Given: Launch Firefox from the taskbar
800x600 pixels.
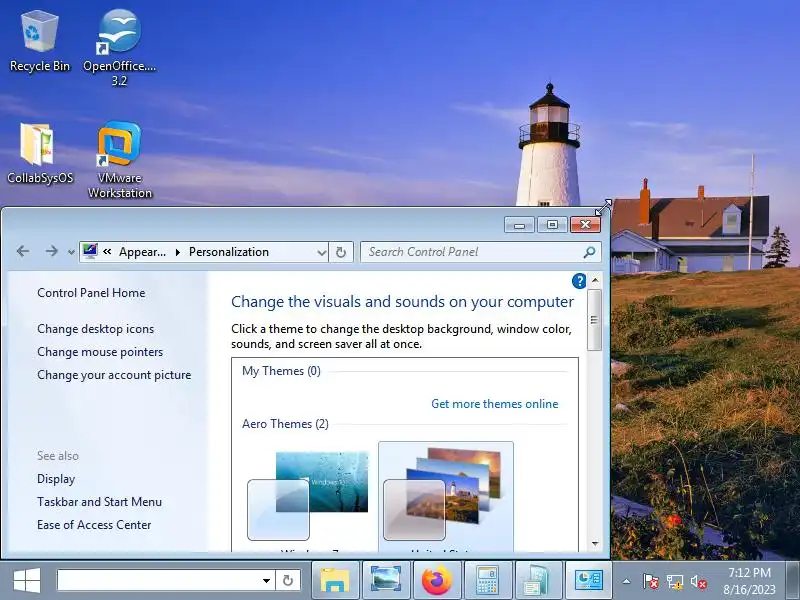Looking at the screenshot, I should coord(437,581).
